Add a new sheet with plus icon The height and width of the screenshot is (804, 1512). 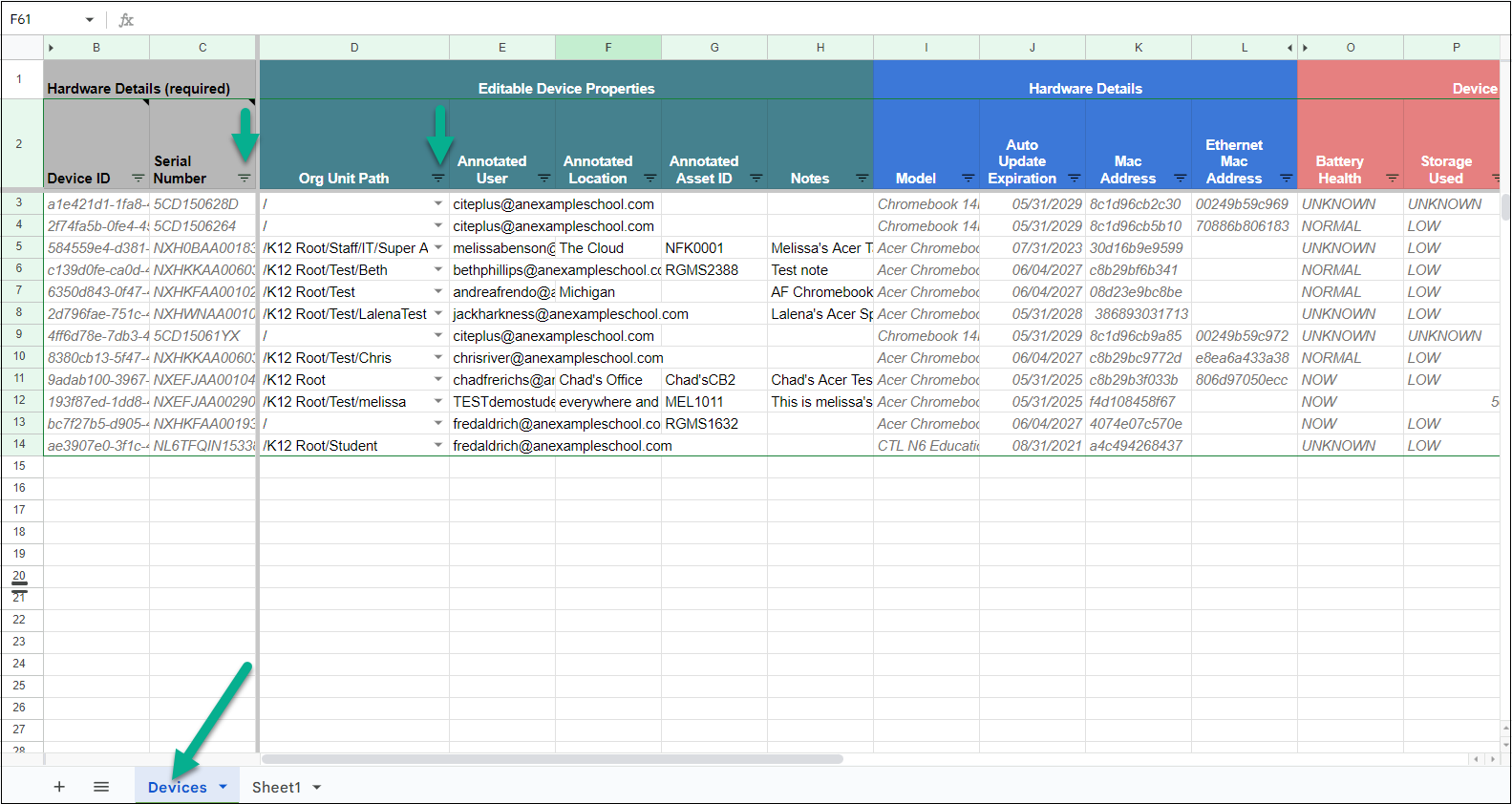pos(59,787)
